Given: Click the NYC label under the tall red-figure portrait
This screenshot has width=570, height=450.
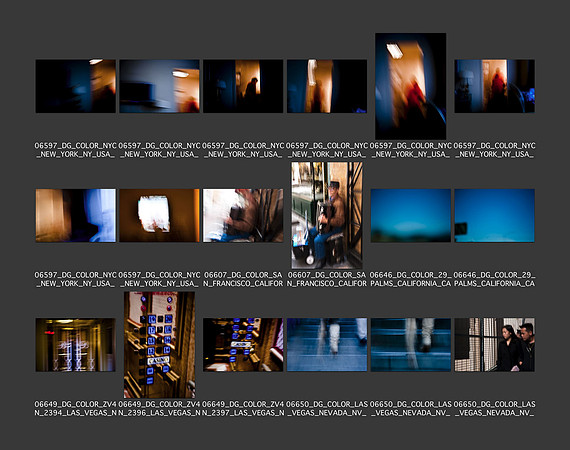Looking at the screenshot, I should [x=410, y=150].
